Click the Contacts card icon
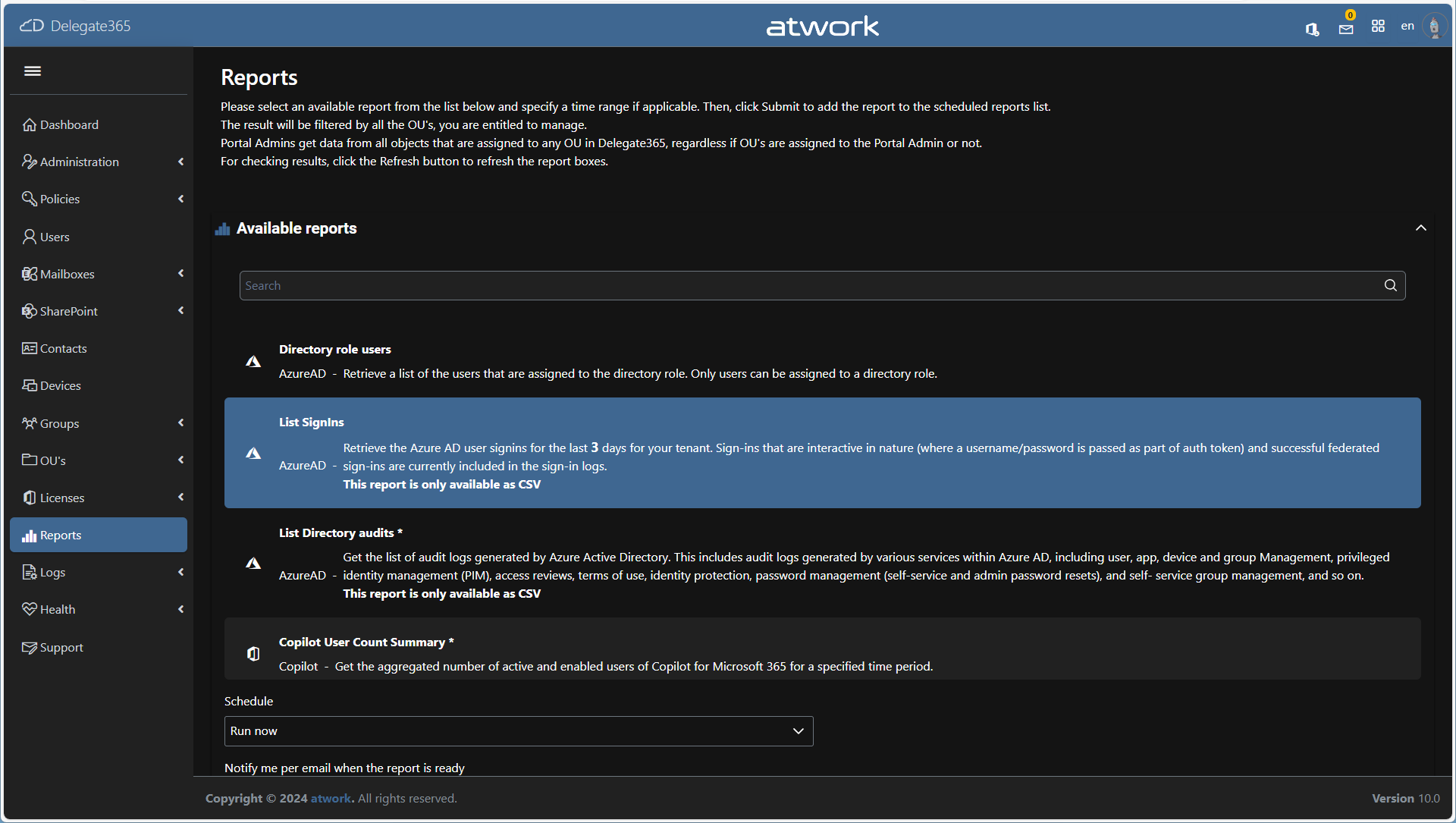This screenshot has height=823, width=1456. [30, 348]
